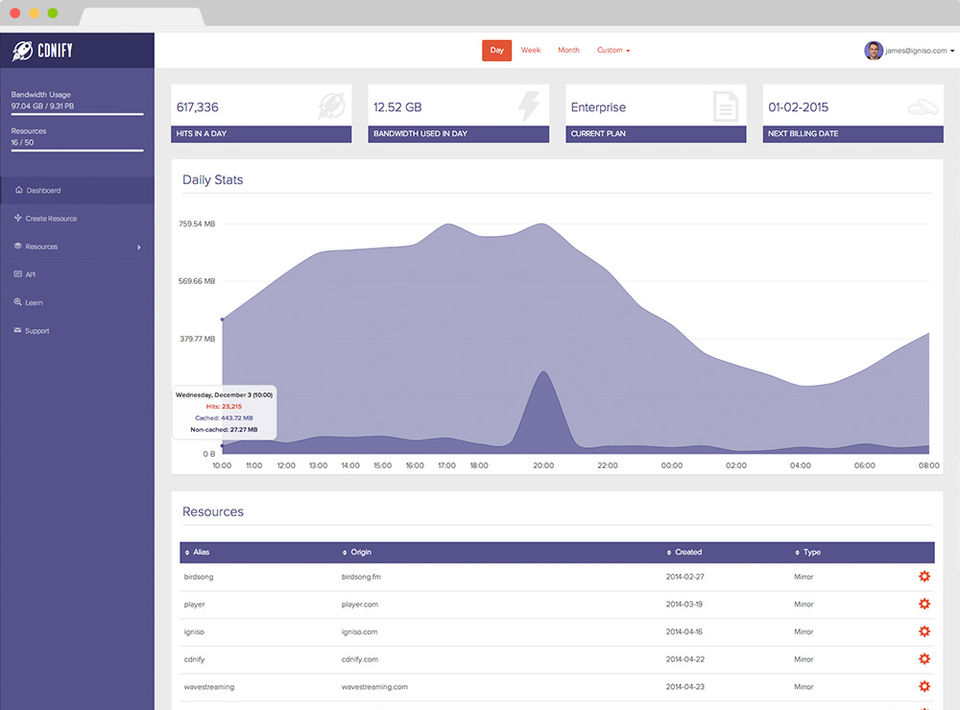Click the birdsong.fm origin cell

(361, 577)
